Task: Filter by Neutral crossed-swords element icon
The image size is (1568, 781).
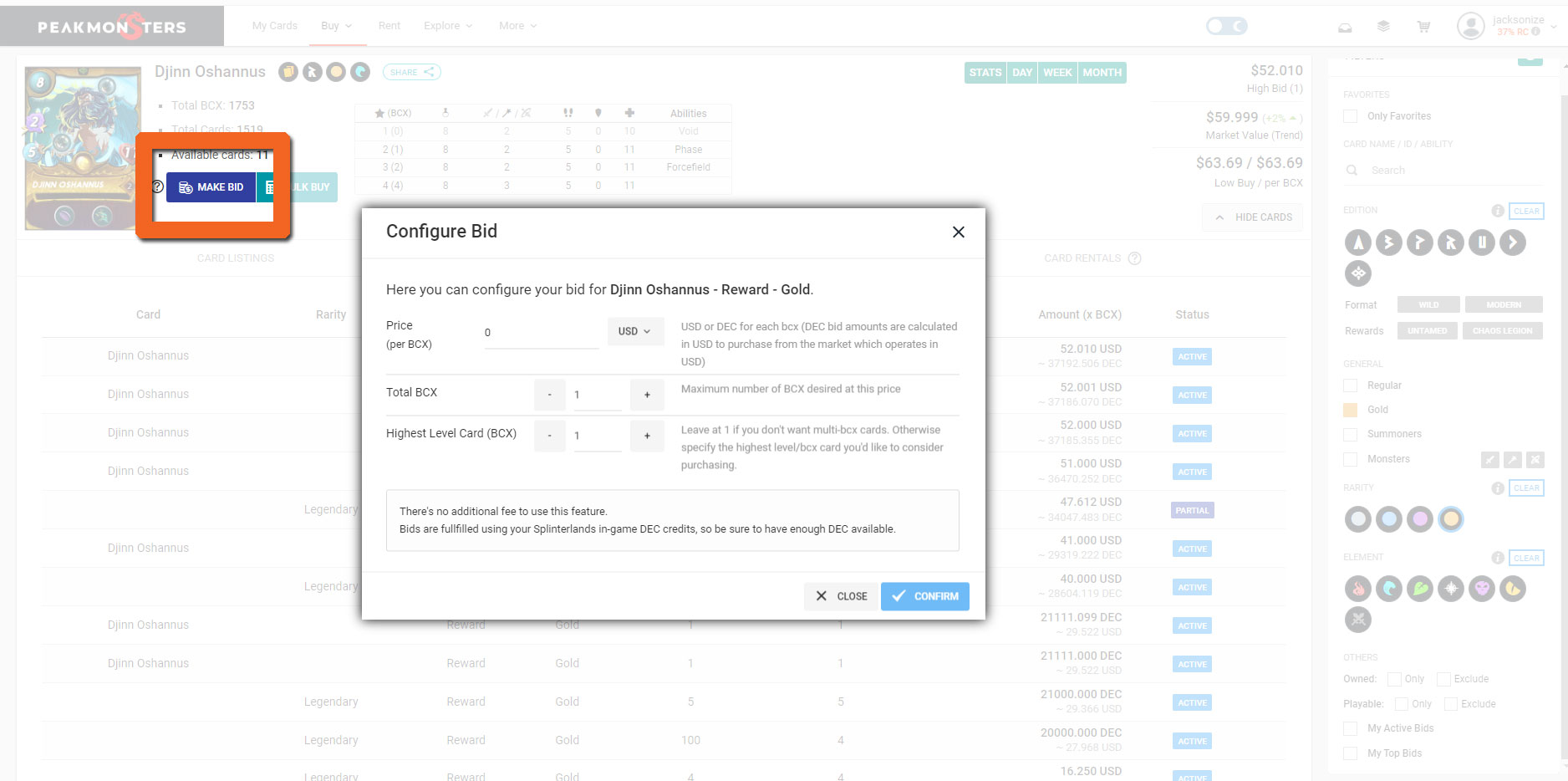Action: coord(1358,620)
